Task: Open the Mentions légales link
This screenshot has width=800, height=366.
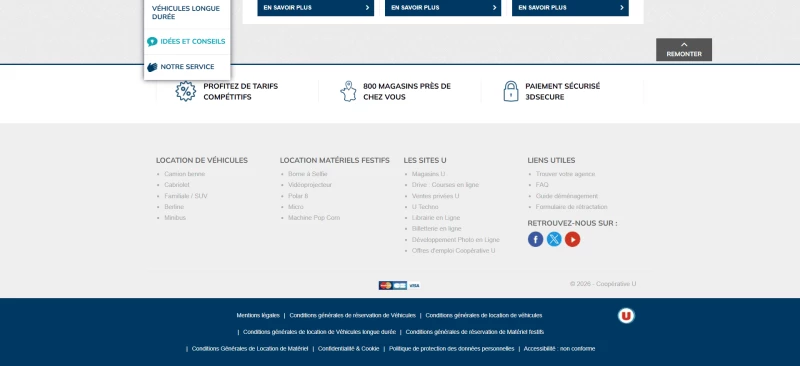Action: coord(258,315)
